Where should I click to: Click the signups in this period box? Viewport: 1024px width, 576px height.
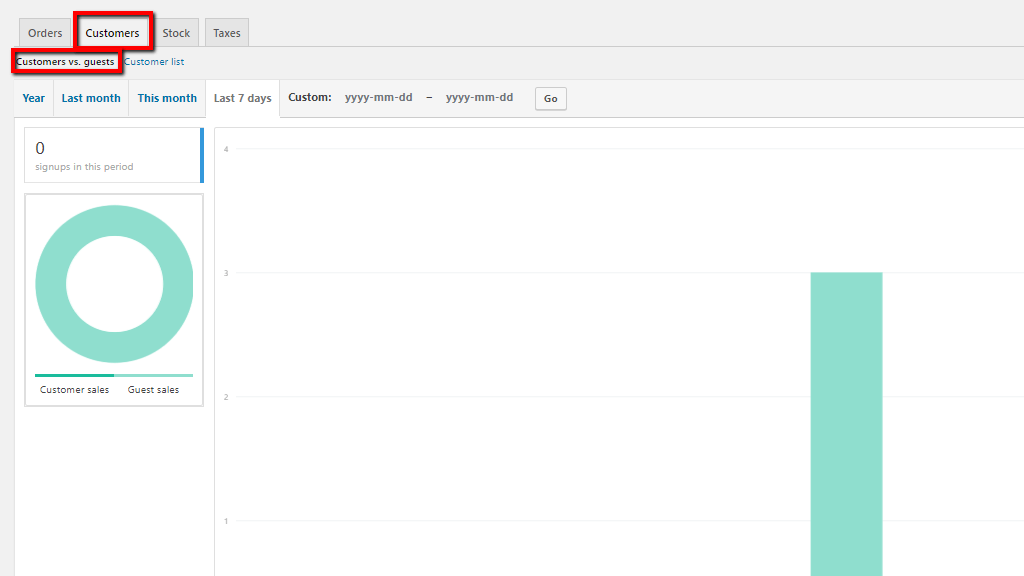tap(113, 155)
